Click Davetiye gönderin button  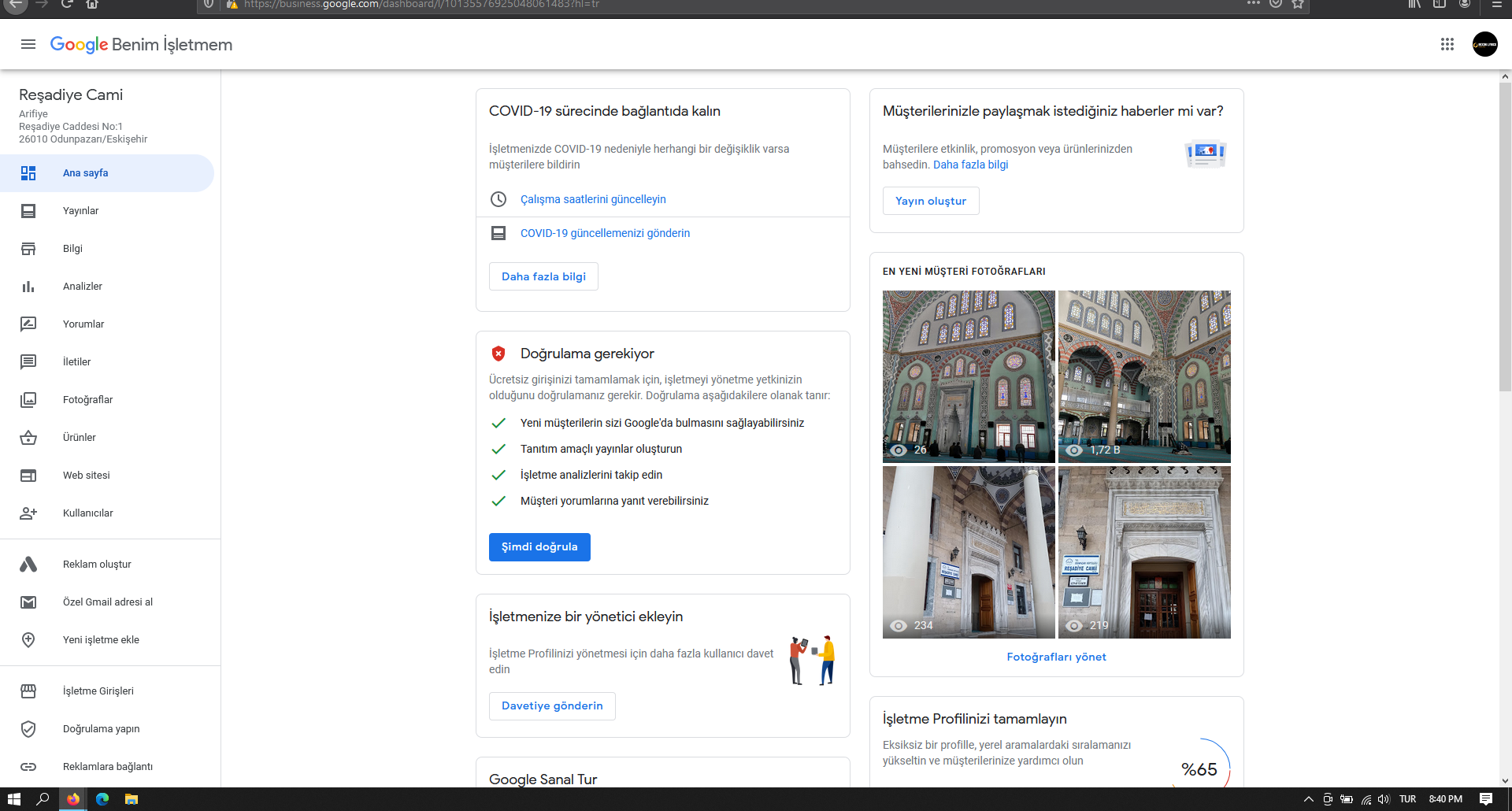(552, 706)
